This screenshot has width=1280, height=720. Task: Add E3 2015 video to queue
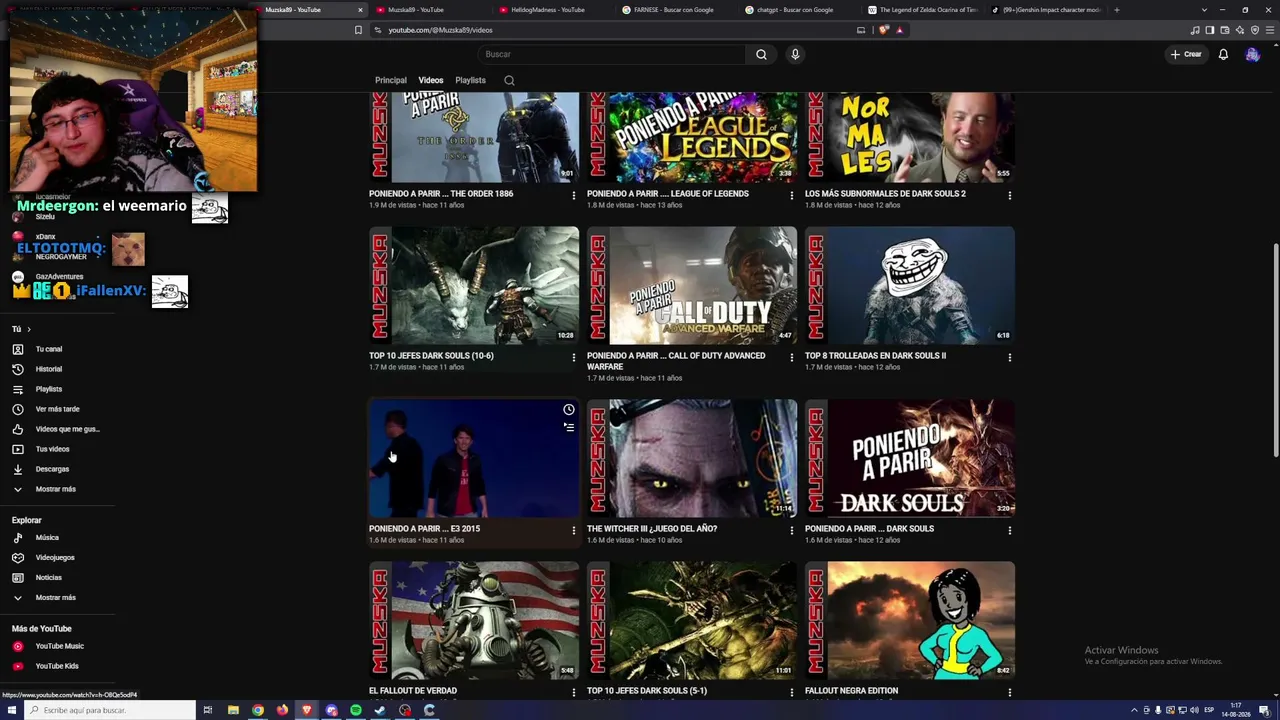568,427
